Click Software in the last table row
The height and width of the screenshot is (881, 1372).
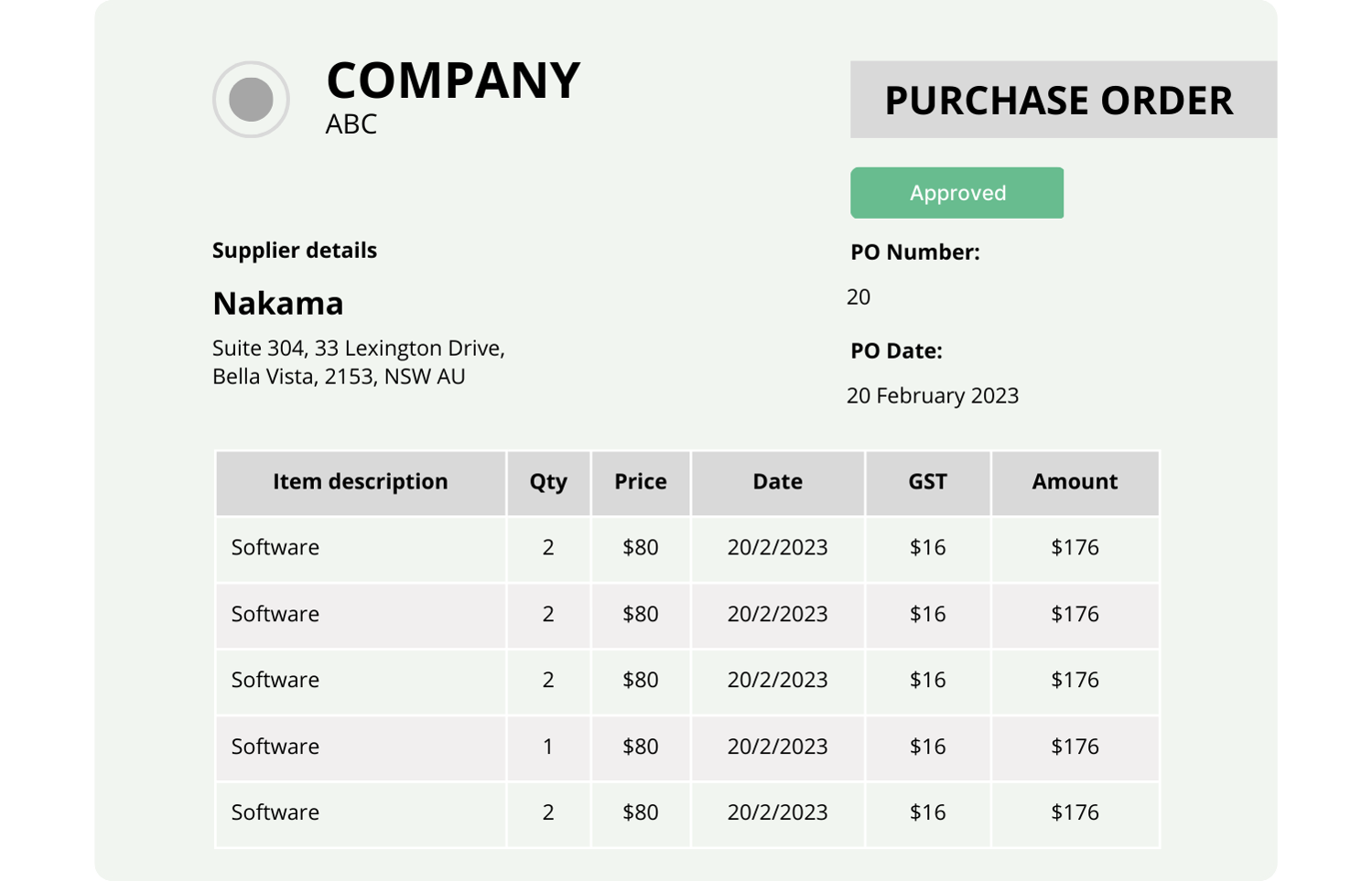click(x=275, y=812)
